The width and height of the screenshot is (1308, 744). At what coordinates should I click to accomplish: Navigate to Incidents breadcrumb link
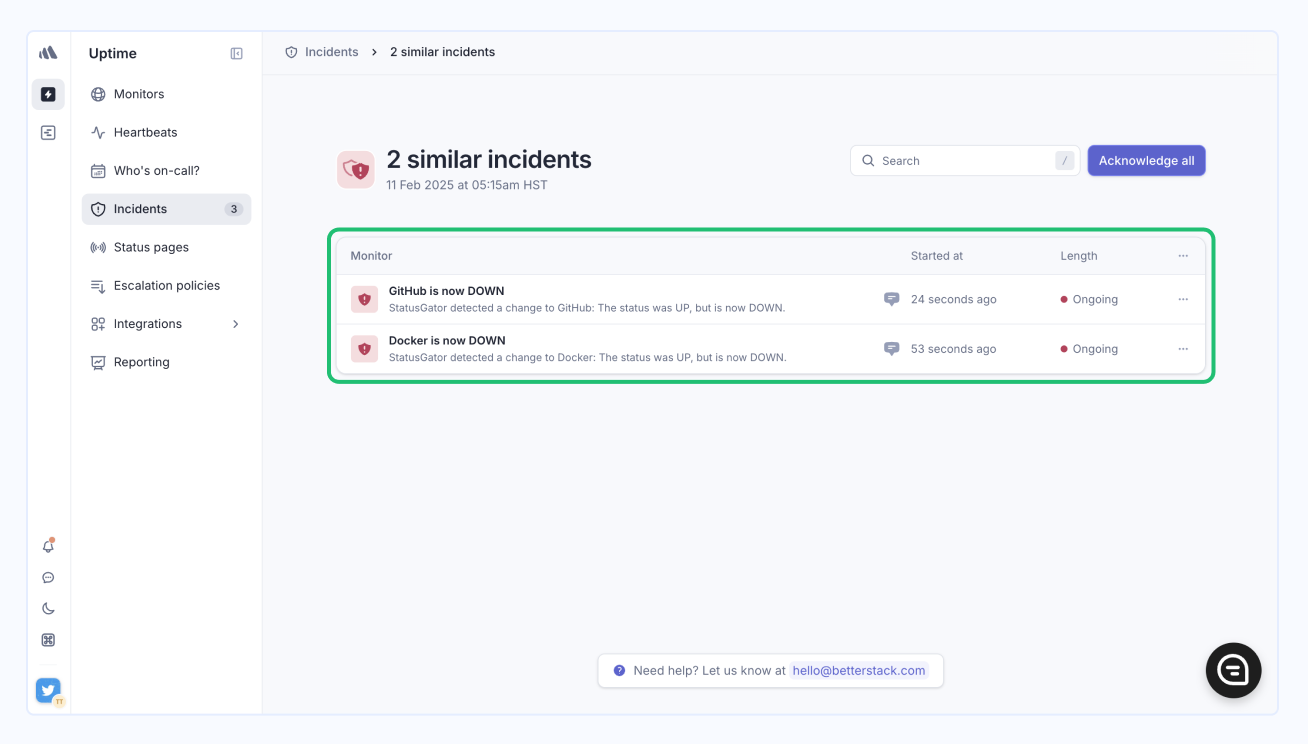(x=331, y=52)
